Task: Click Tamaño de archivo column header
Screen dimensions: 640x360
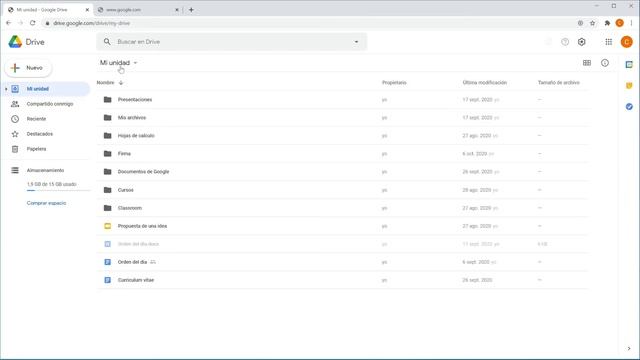Action: pos(558,82)
